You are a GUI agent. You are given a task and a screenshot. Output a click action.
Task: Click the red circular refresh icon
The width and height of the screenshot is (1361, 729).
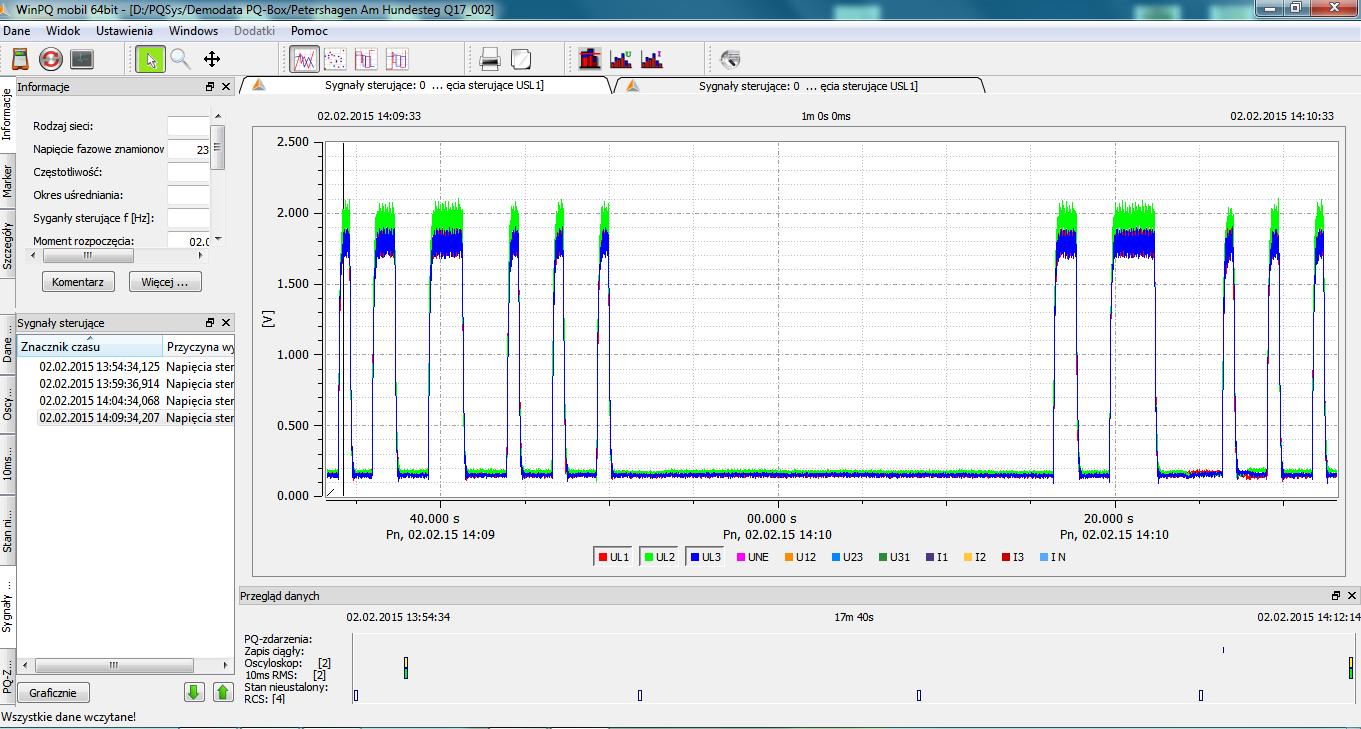click(x=51, y=59)
